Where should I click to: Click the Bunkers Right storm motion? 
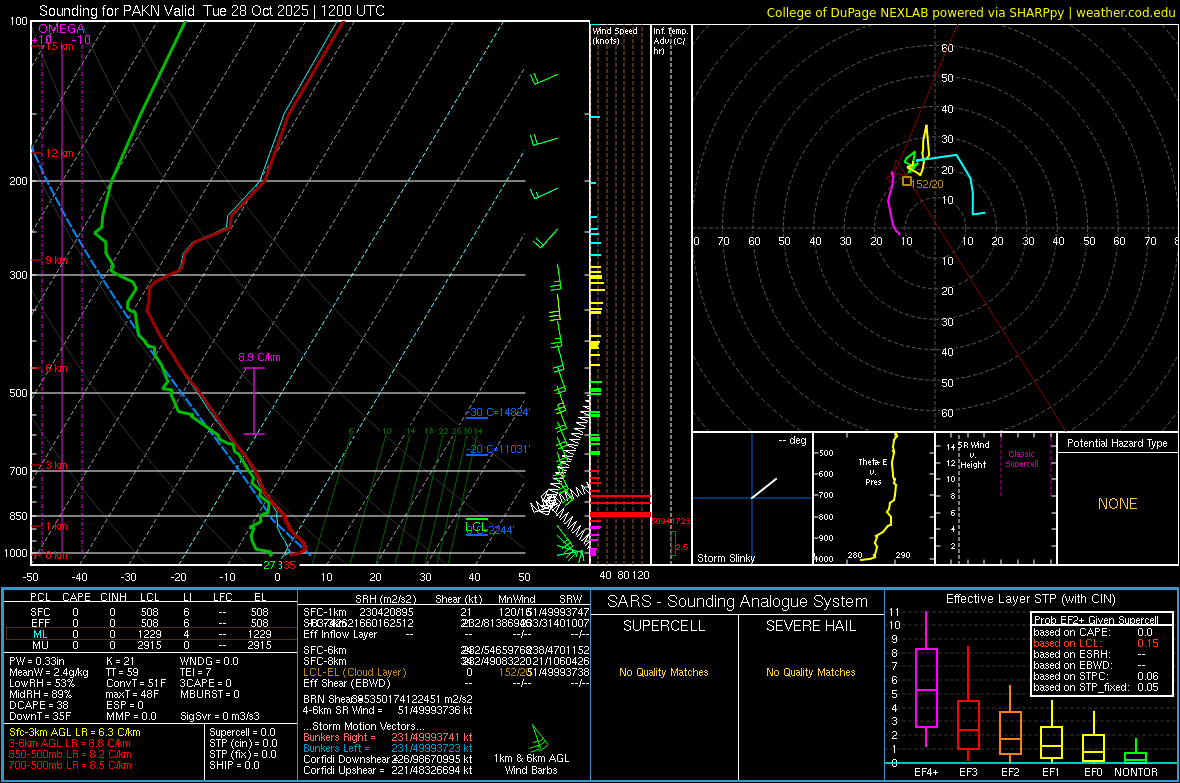tap(388, 737)
